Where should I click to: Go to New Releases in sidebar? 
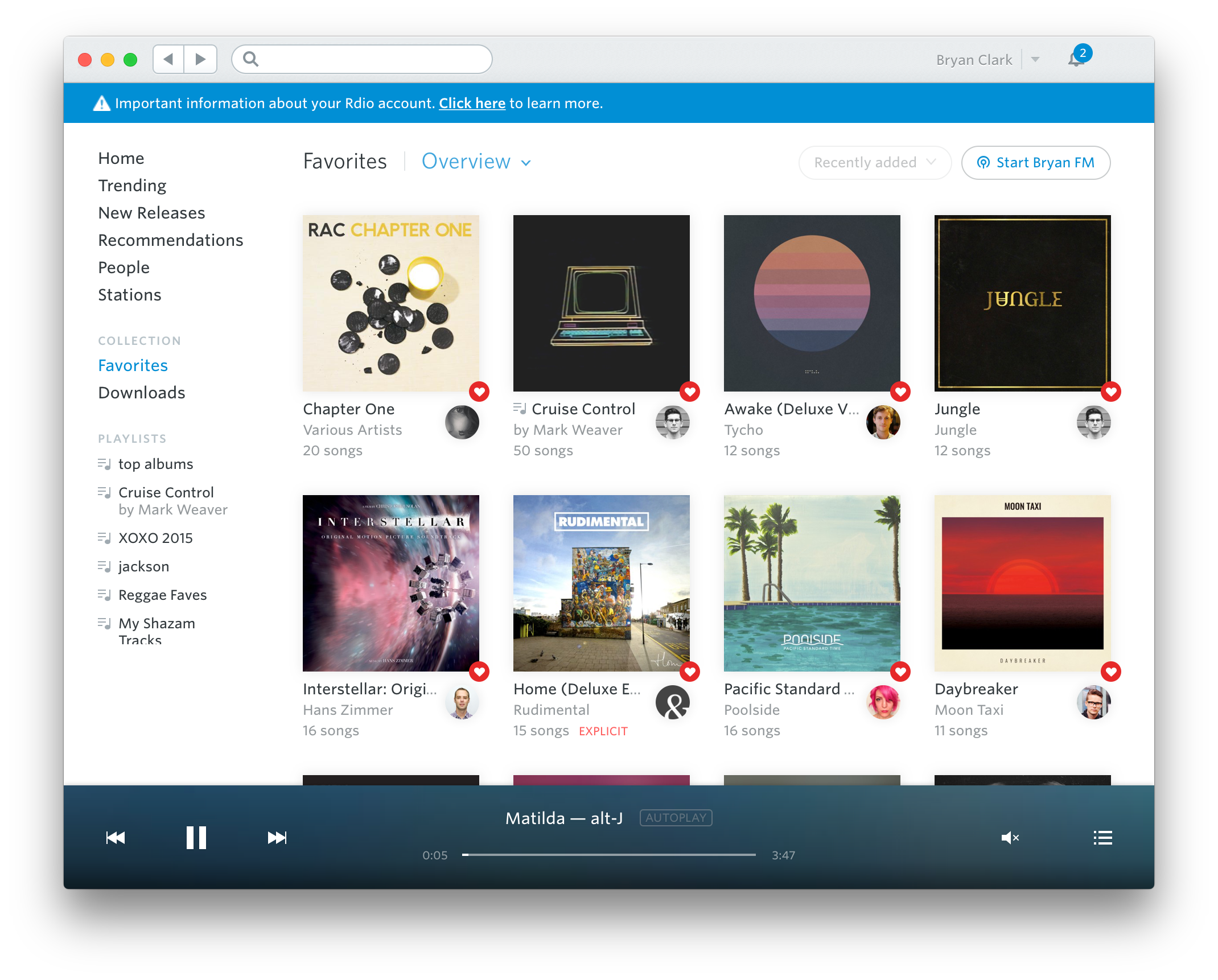(x=151, y=213)
